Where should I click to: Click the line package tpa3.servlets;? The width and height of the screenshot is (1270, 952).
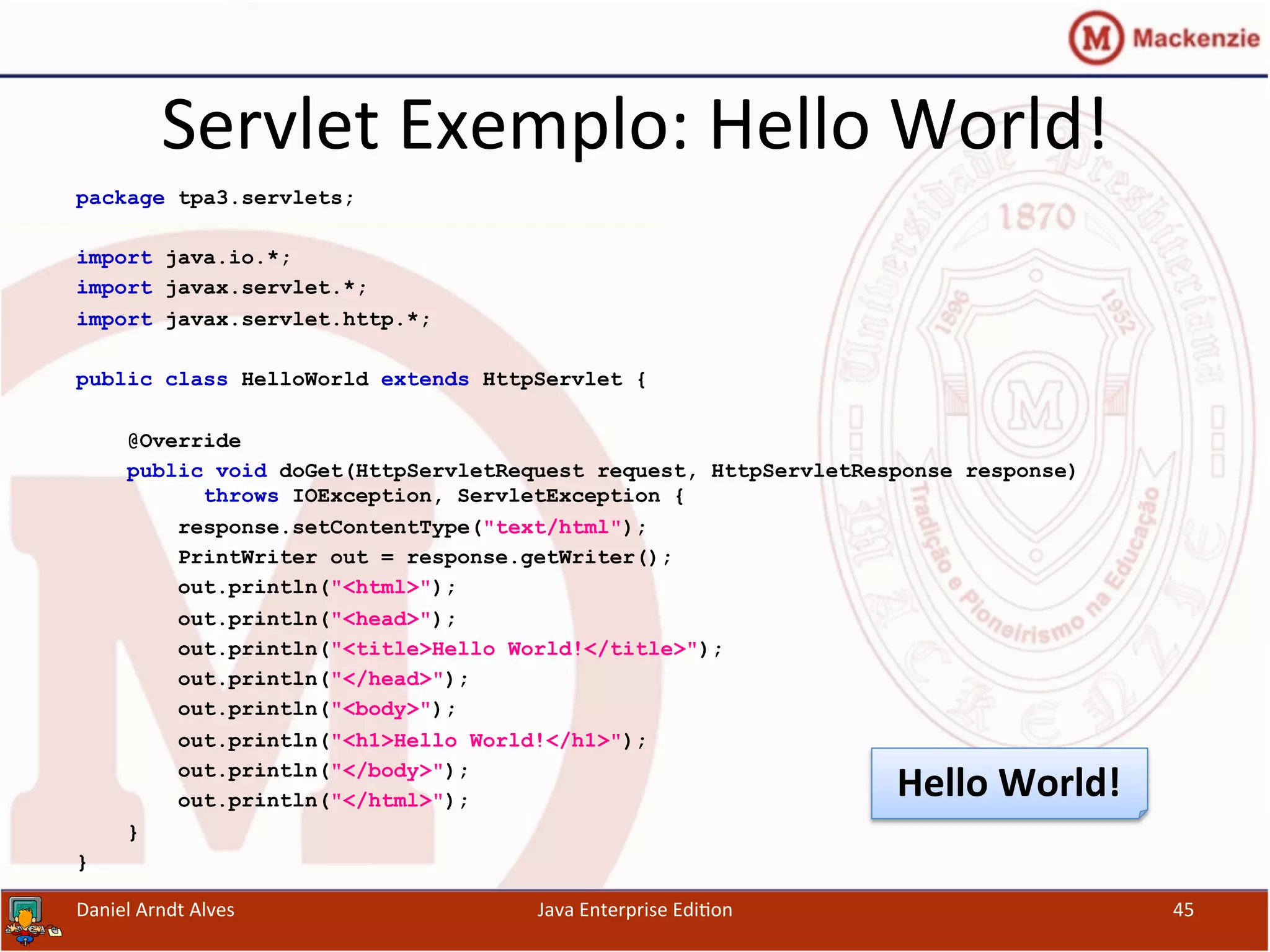tap(215, 198)
